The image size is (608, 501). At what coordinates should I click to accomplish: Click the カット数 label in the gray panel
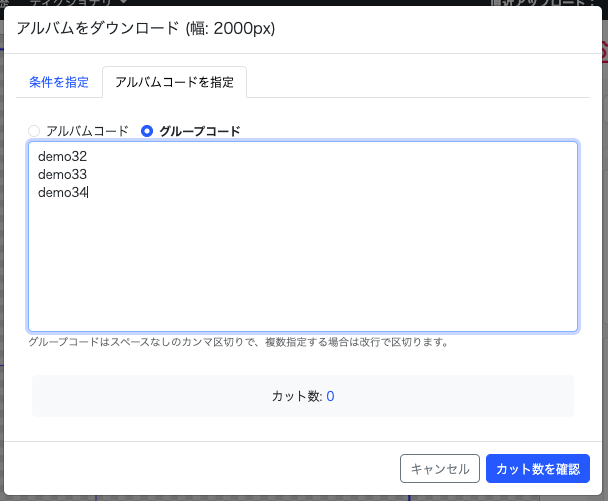296,396
